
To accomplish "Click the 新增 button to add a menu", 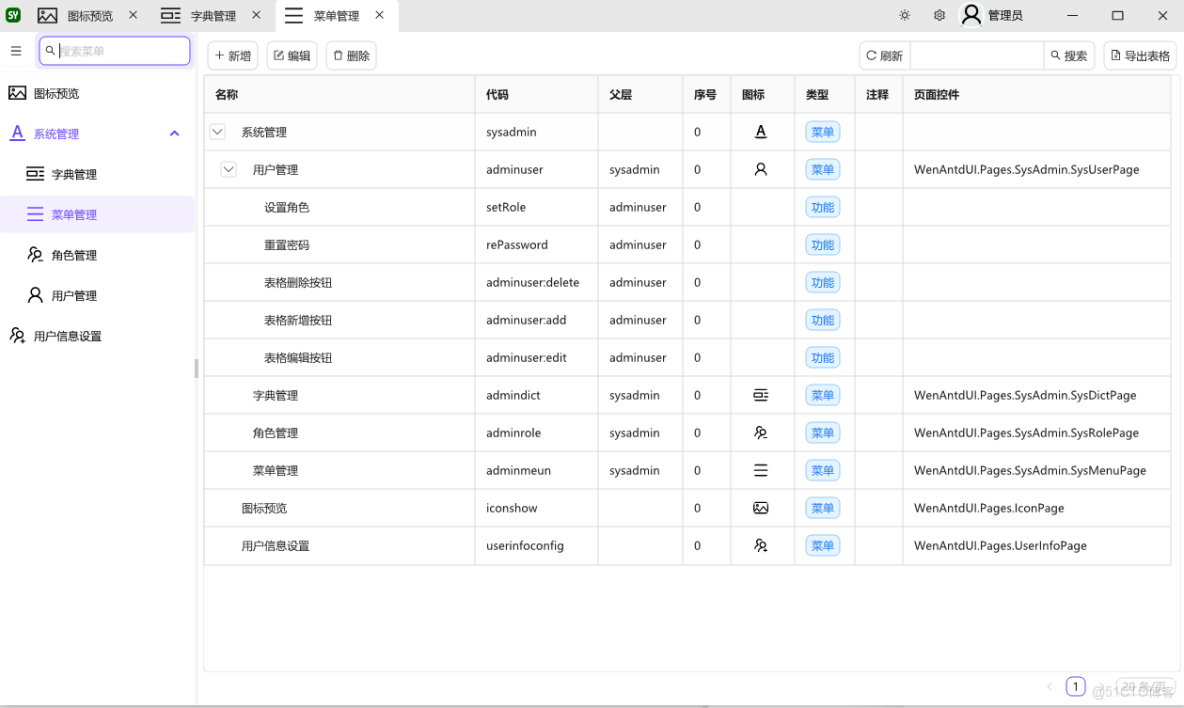I will pyautogui.click(x=232, y=55).
